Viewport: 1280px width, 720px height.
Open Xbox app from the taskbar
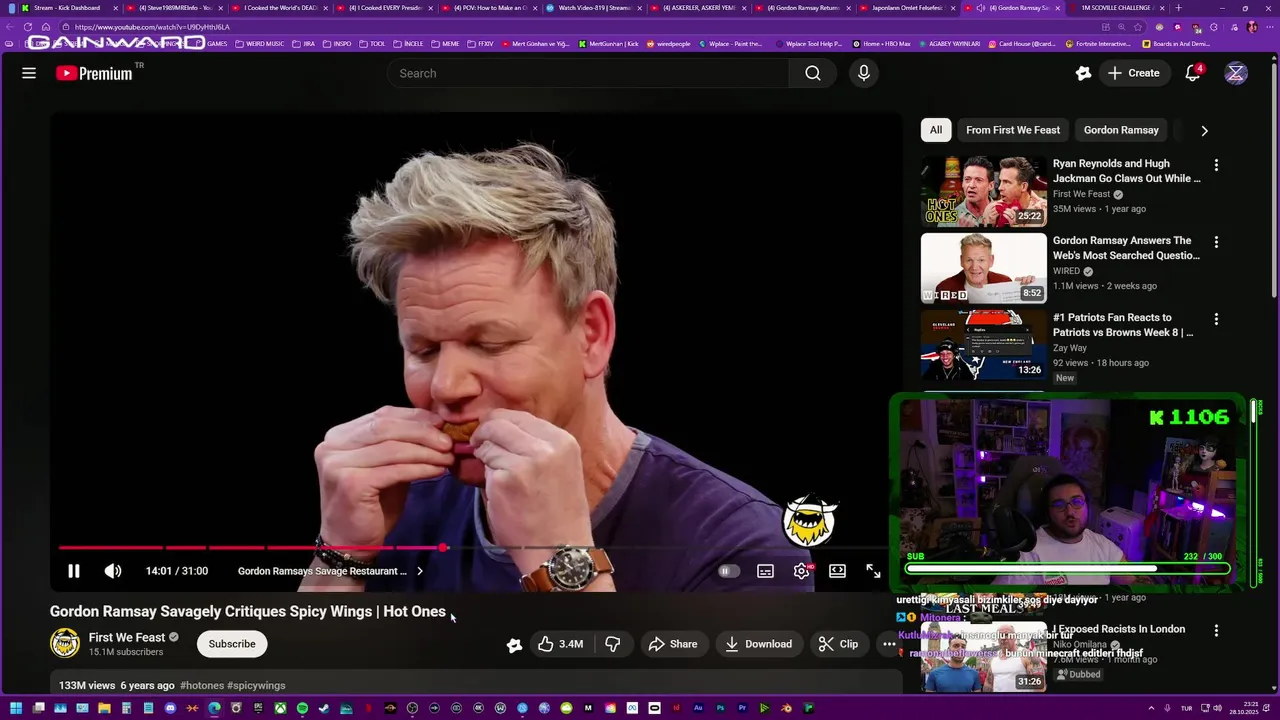click(280, 709)
